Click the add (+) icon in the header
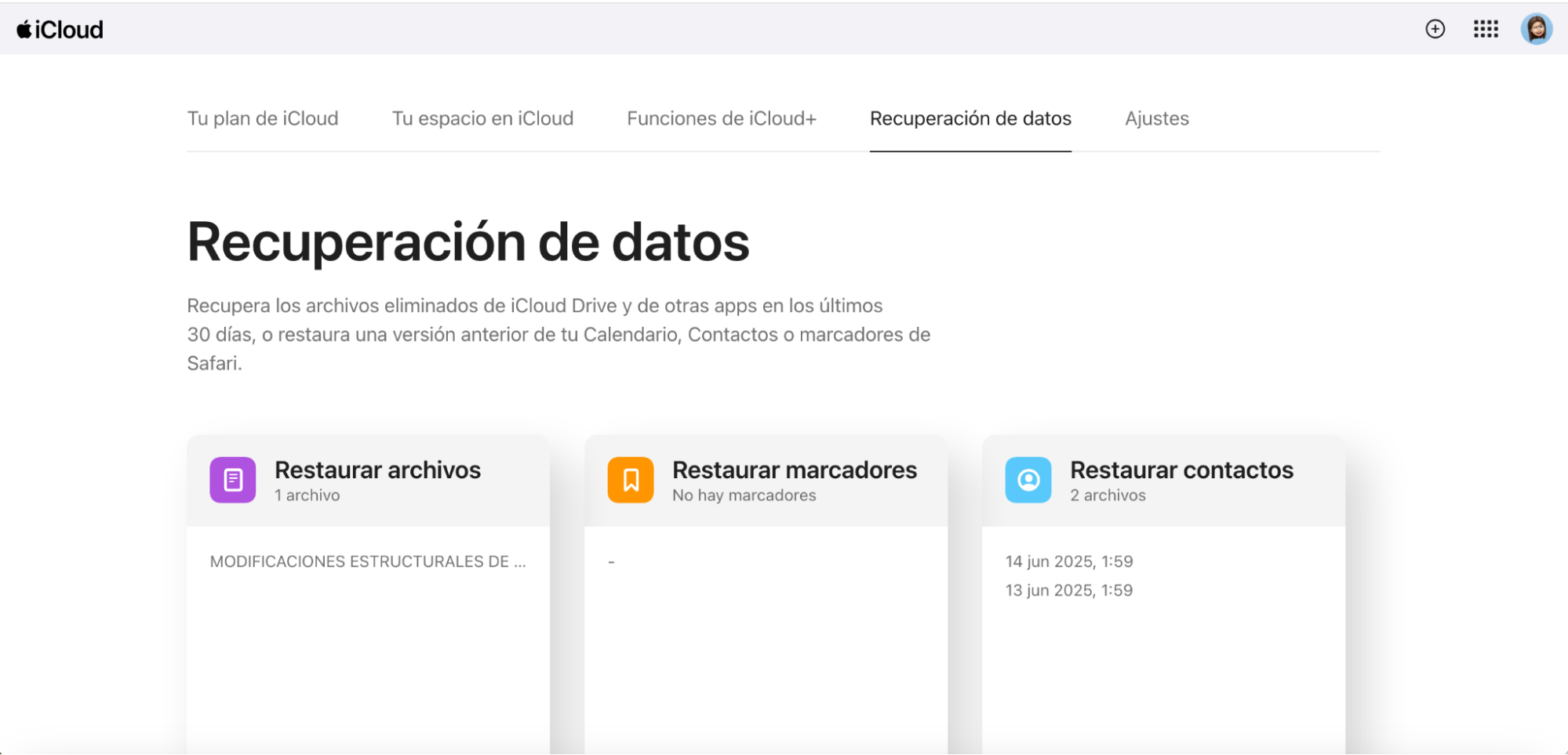Viewport: 1568px width, 755px height. coord(1435,29)
